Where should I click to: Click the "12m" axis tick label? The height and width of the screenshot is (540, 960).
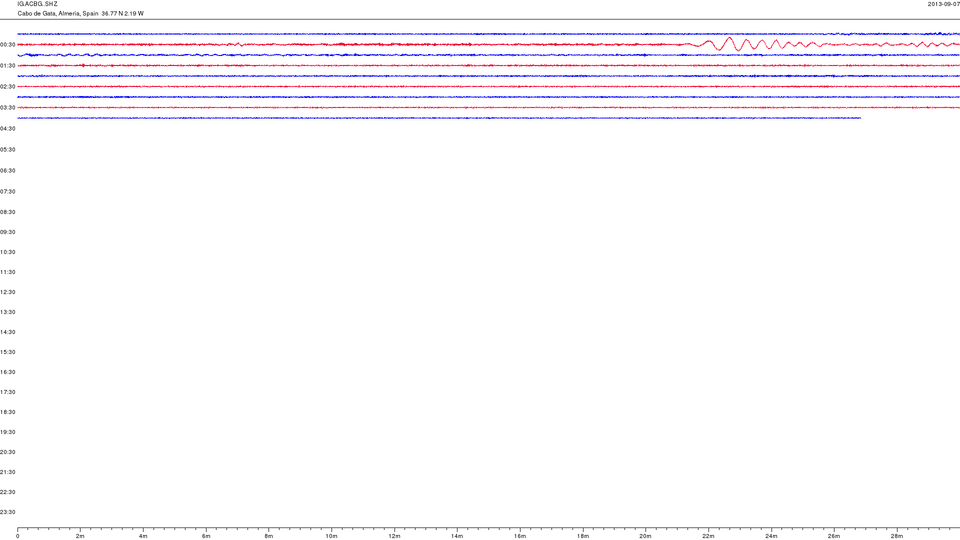click(x=394, y=536)
